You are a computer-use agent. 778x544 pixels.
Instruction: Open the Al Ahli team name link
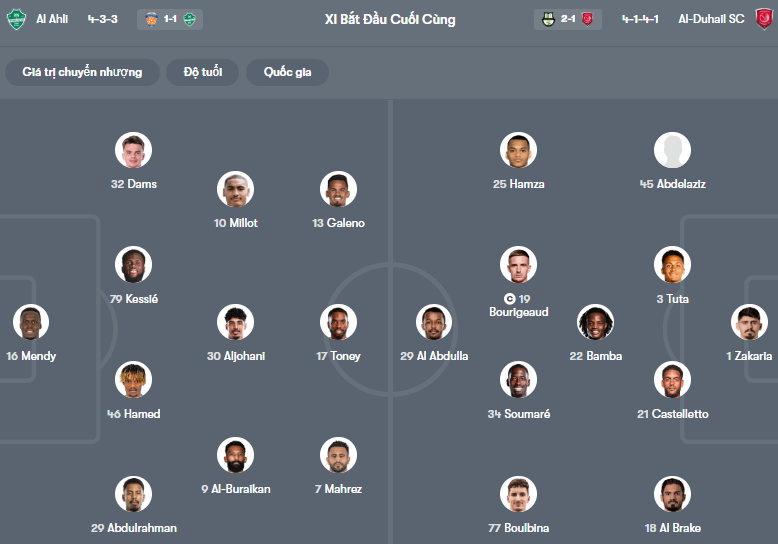click(x=52, y=19)
